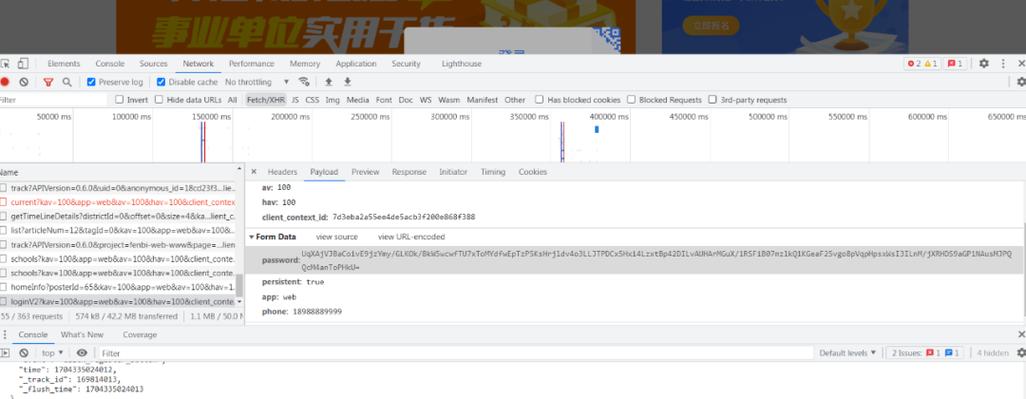1026x399 pixels.
Task: Import a HAR file (up arrow icon)
Action: (328, 82)
